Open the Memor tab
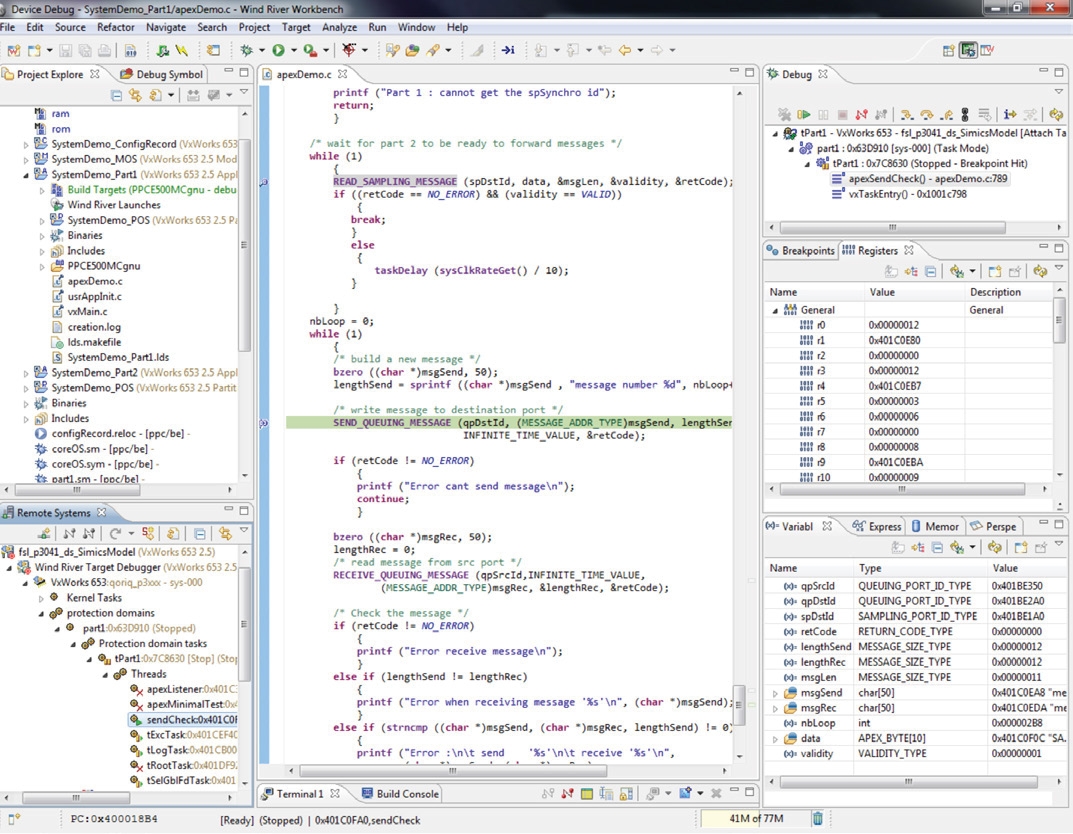The width and height of the screenshot is (1073, 834). point(935,526)
